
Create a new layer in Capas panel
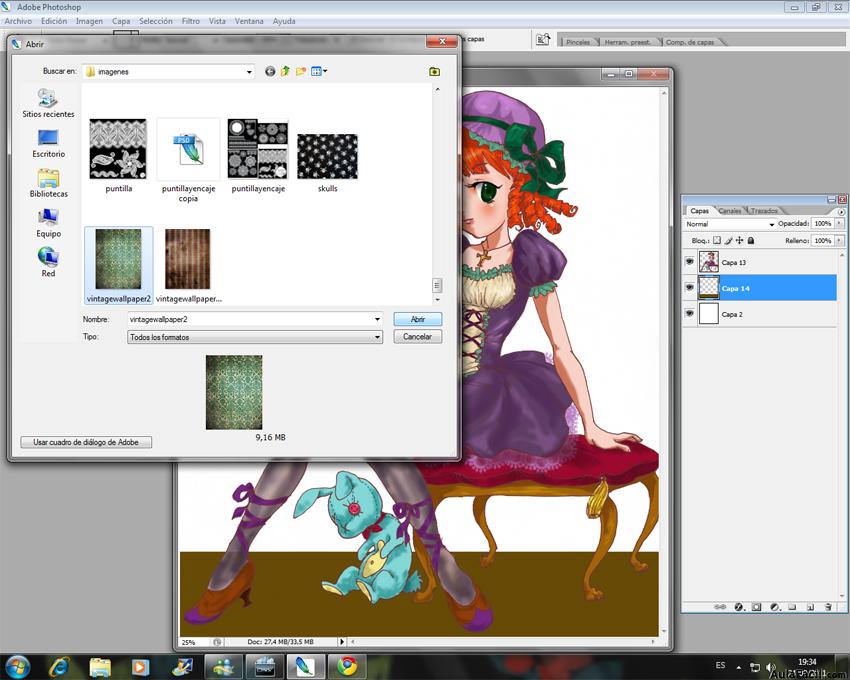(810, 607)
